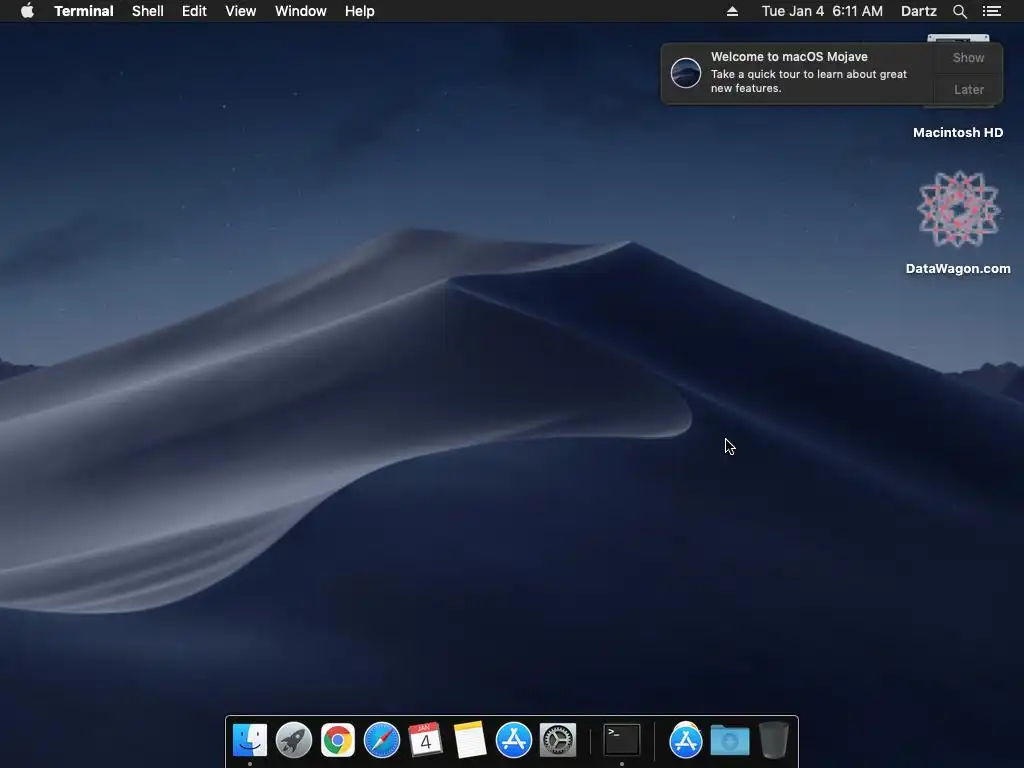The width and height of the screenshot is (1024, 768).
Task: Open Notification Center list icon
Action: (992, 11)
